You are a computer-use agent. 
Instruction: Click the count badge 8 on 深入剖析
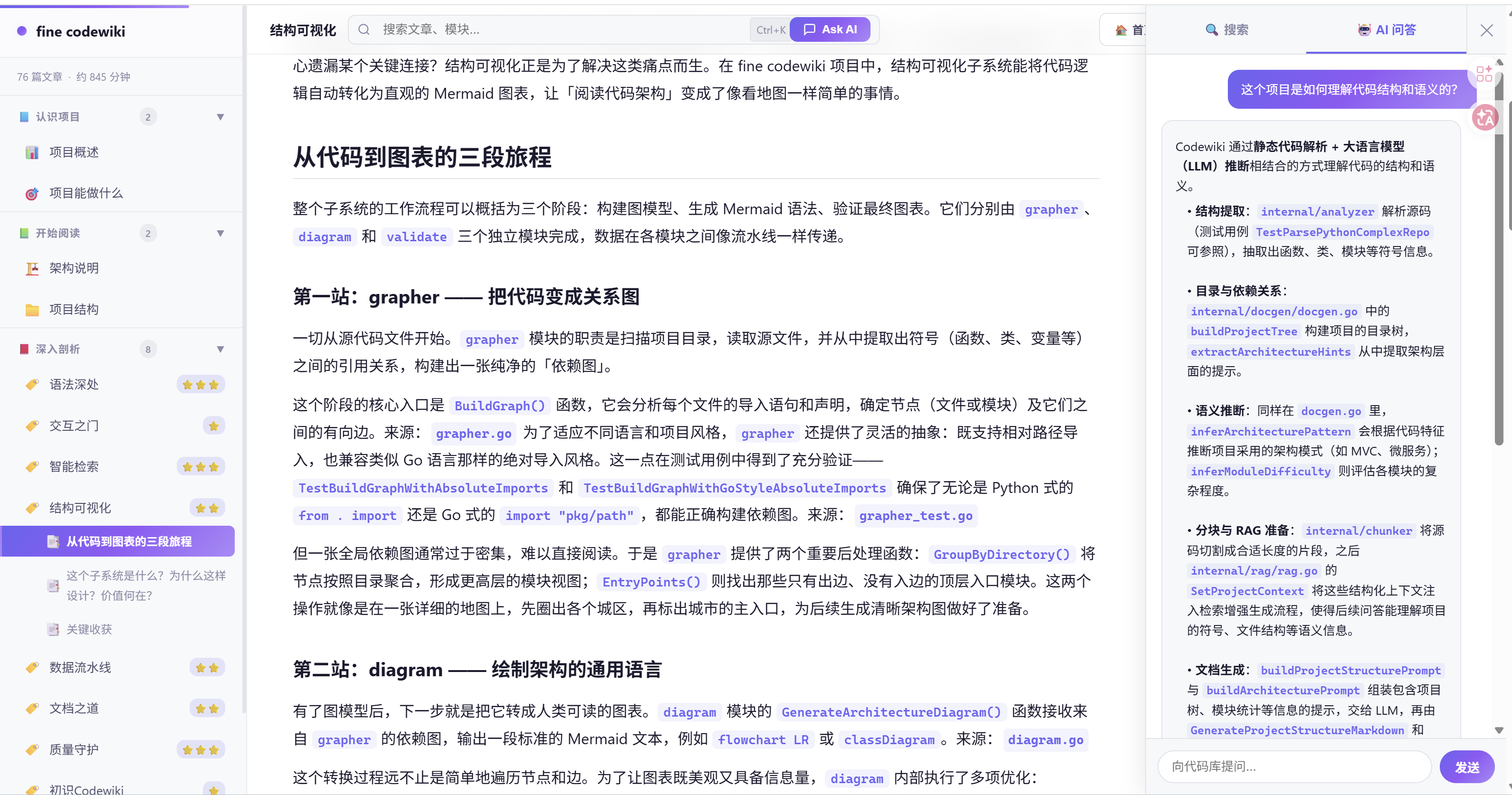[x=148, y=349]
